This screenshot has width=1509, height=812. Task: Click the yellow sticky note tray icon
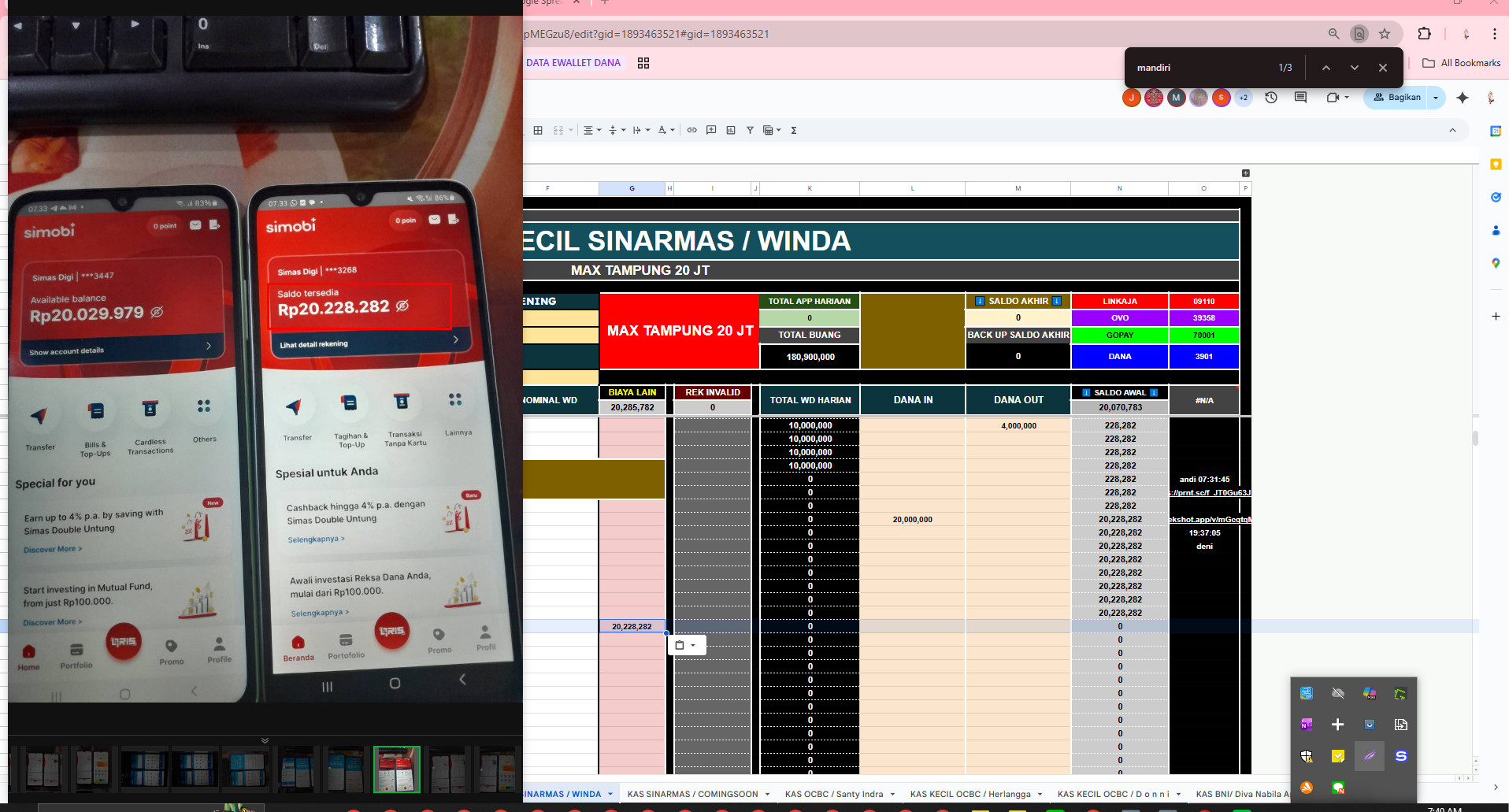[1338, 756]
